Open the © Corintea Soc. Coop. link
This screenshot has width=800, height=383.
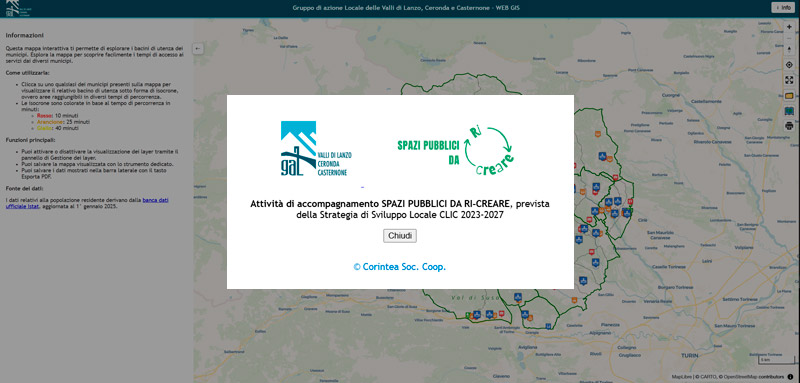point(399,267)
